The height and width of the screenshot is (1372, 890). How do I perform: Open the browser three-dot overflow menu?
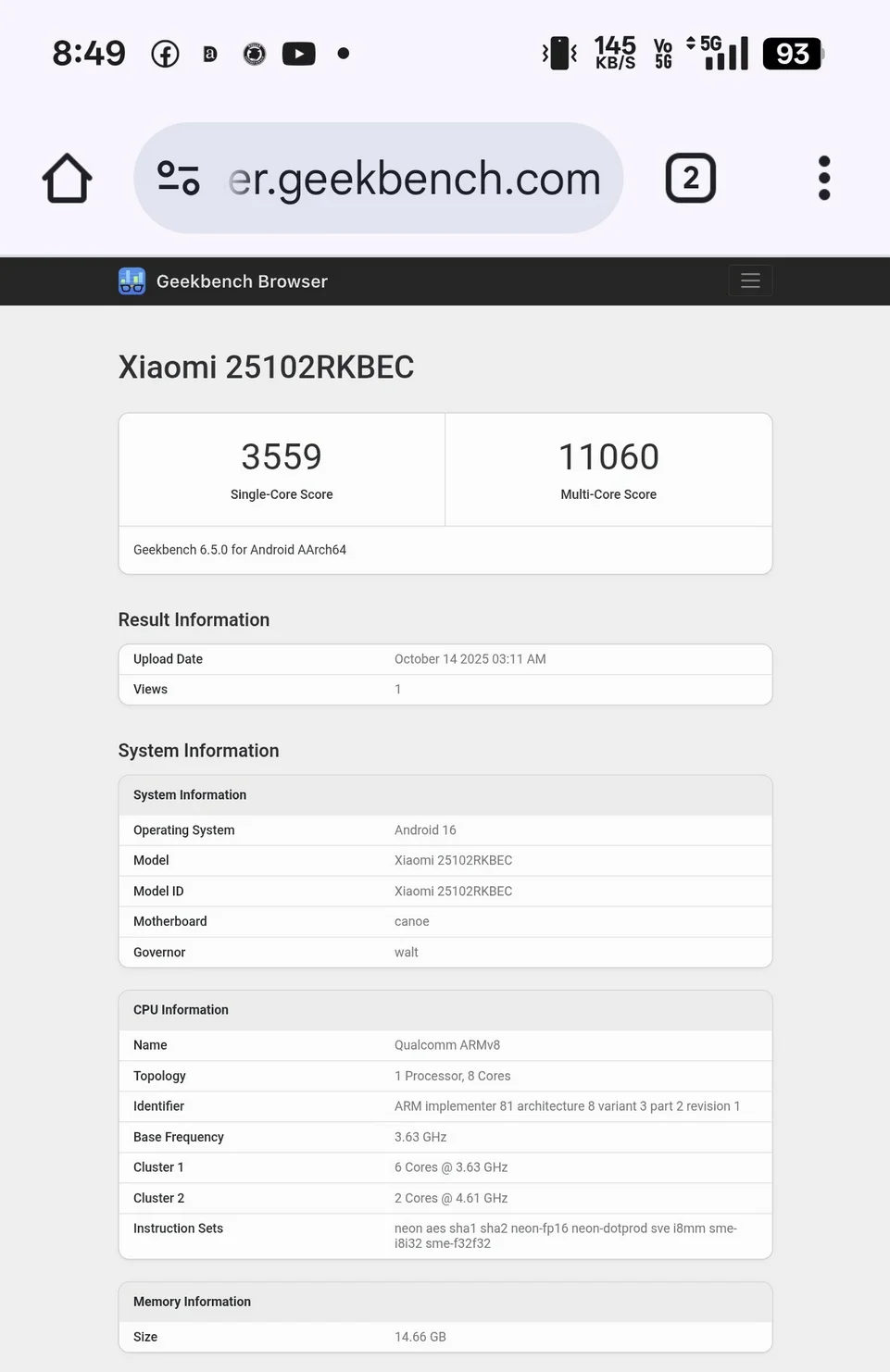[823, 178]
